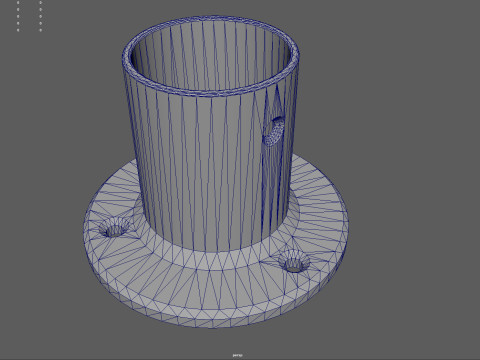Click the first heads-up display dot in right column

(x=41, y=2)
